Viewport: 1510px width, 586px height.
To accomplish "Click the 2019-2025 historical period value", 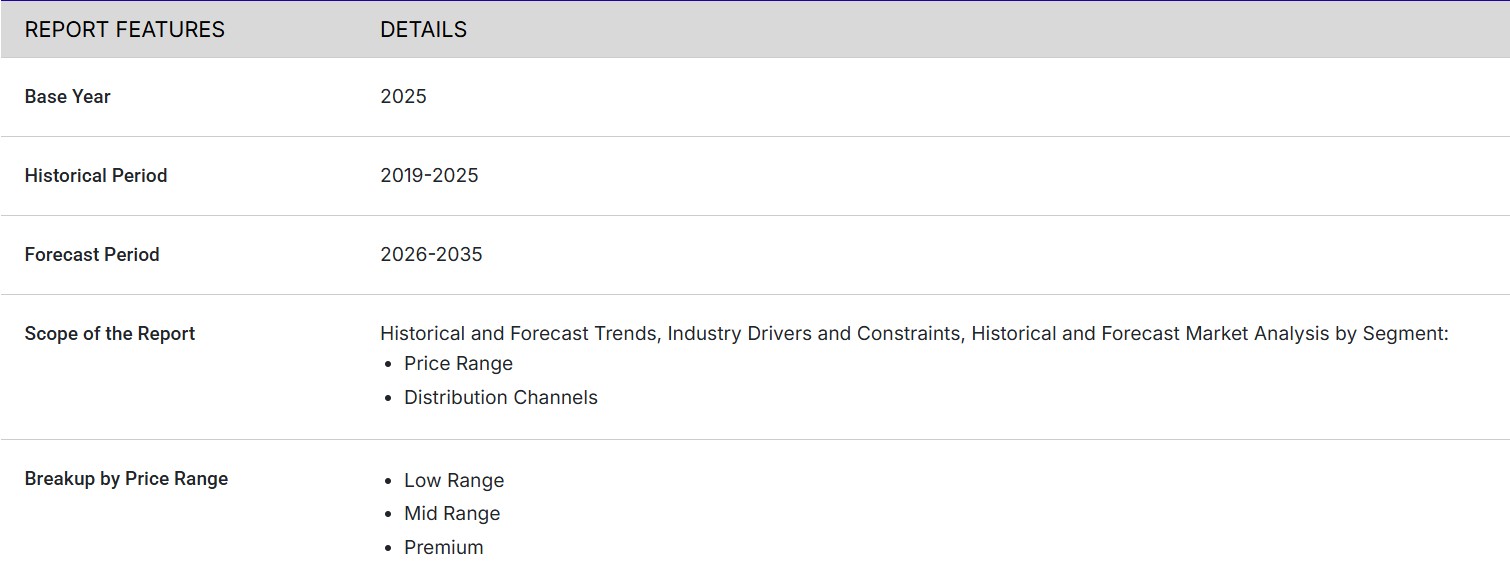I will 429,176.
